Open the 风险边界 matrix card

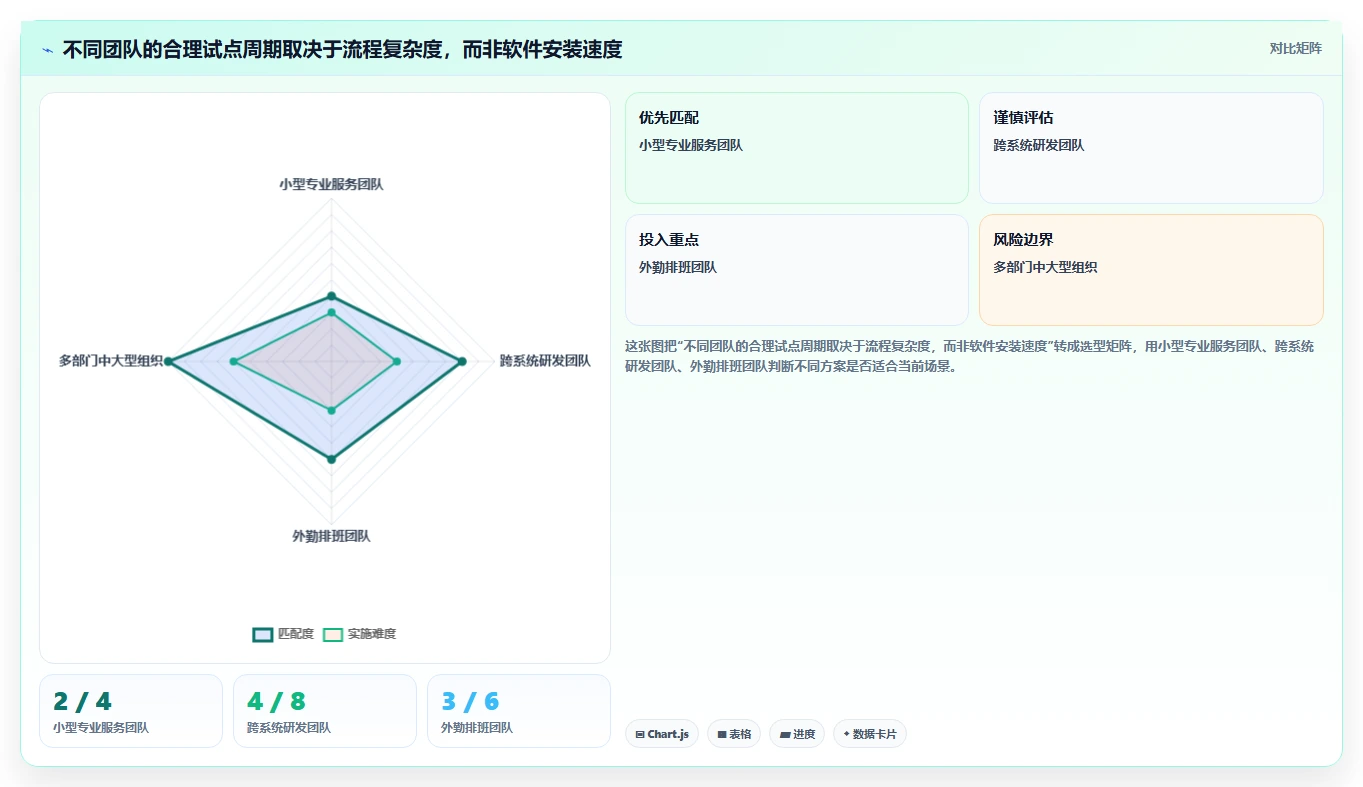1151,270
